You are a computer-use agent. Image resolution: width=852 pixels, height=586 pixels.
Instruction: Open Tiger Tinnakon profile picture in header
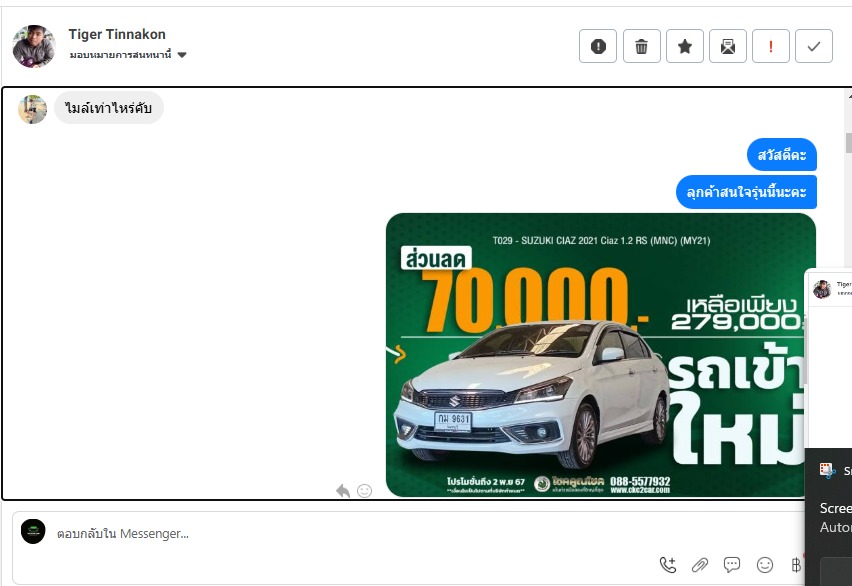[x=34, y=46]
